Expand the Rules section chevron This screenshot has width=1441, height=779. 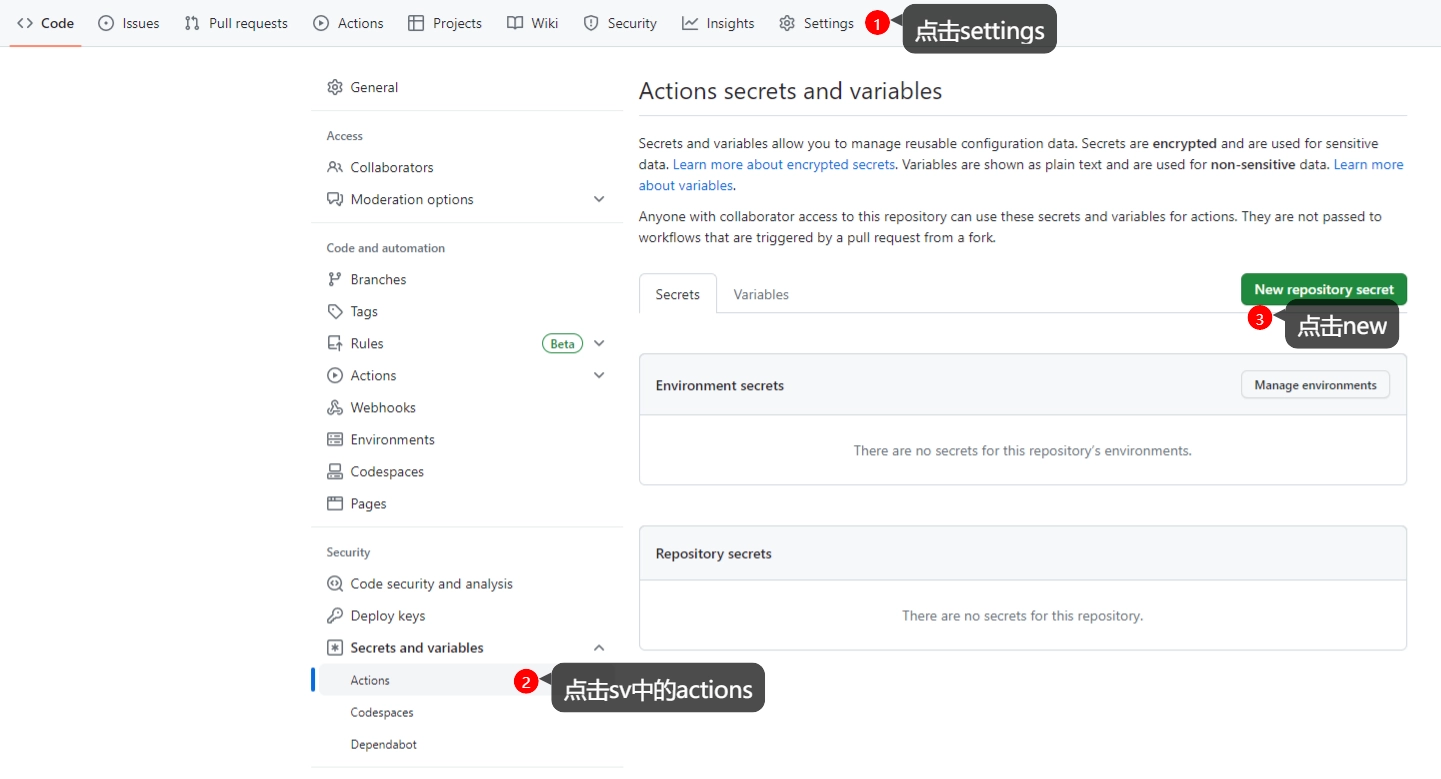599,343
